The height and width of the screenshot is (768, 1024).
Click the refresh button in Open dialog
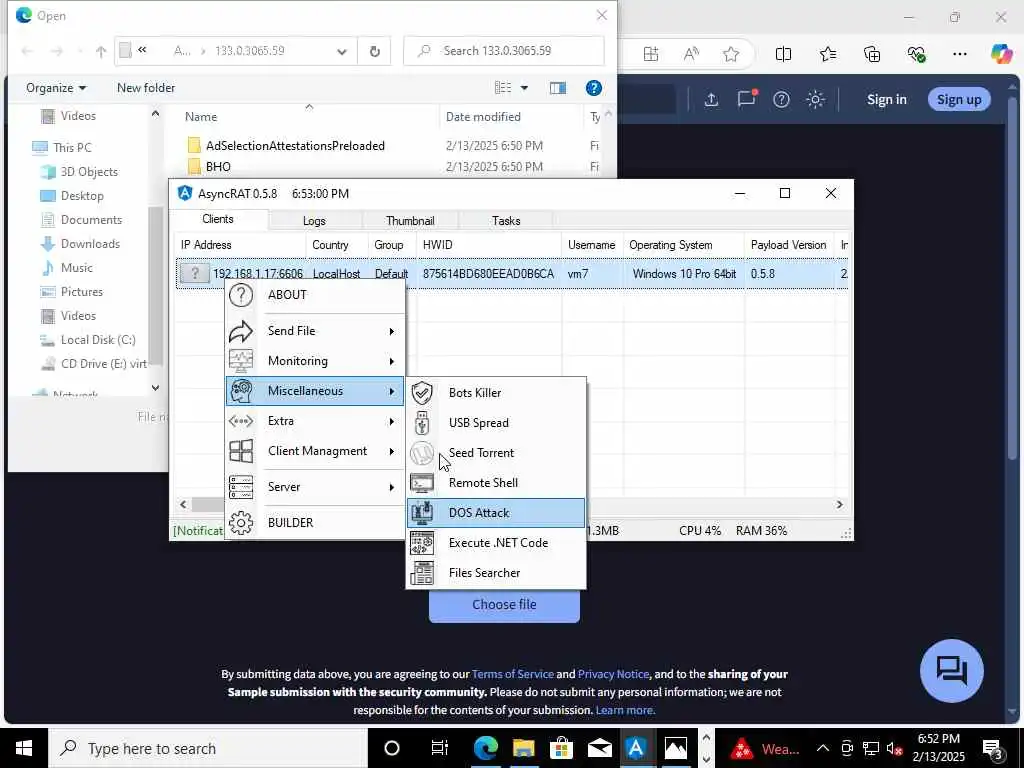(x=374, y=51)
